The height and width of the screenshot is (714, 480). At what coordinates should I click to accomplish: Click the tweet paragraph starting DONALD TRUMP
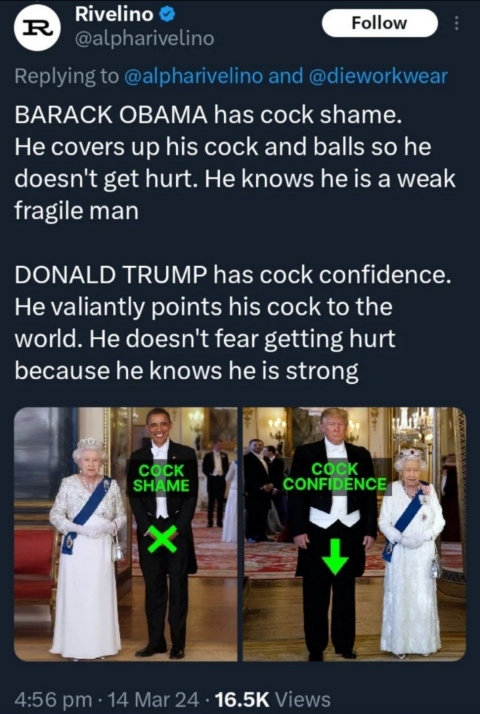click(233, 323)
